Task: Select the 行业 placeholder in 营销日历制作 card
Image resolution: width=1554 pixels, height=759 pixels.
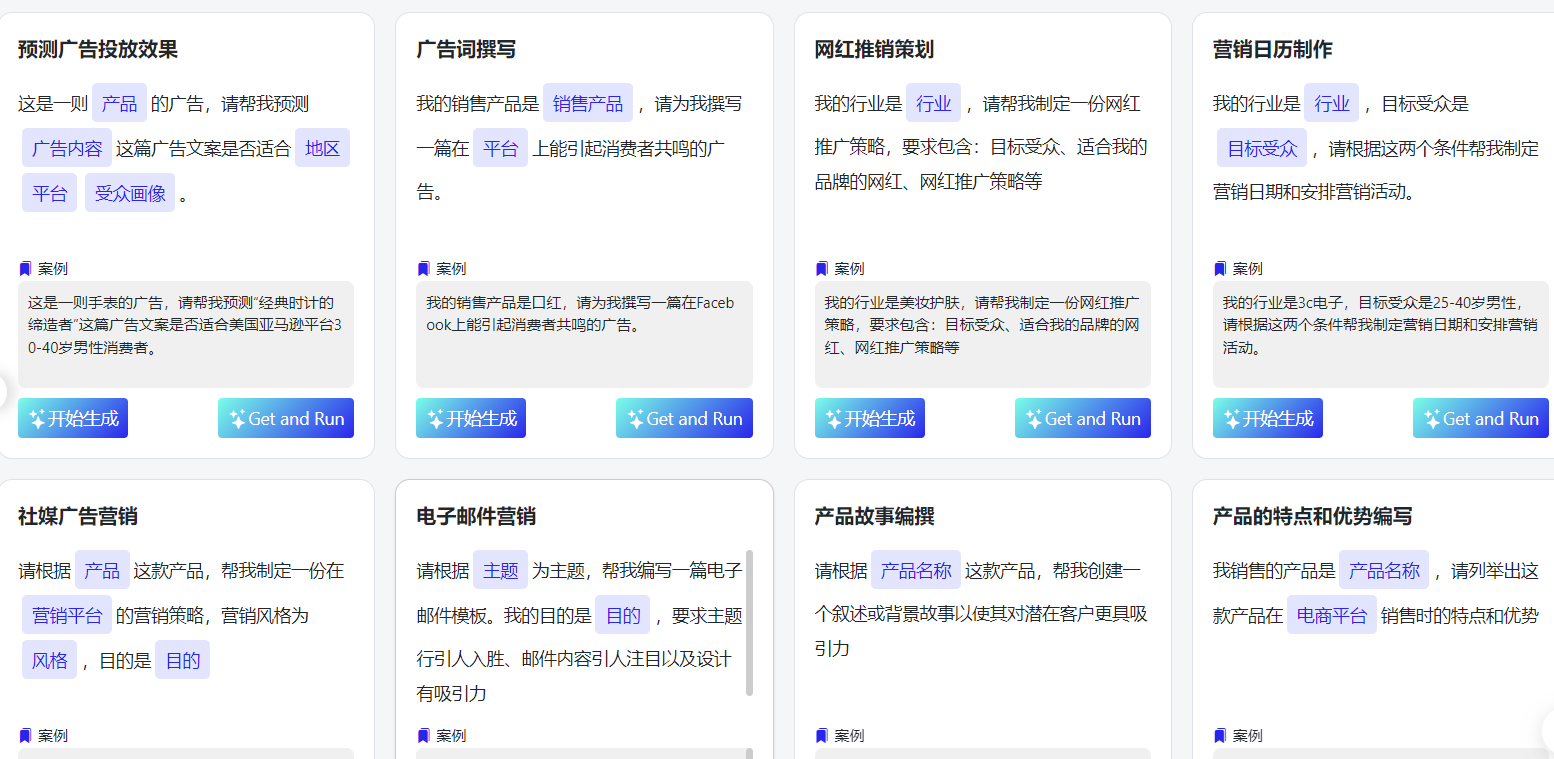Action: pos(1331,103)
